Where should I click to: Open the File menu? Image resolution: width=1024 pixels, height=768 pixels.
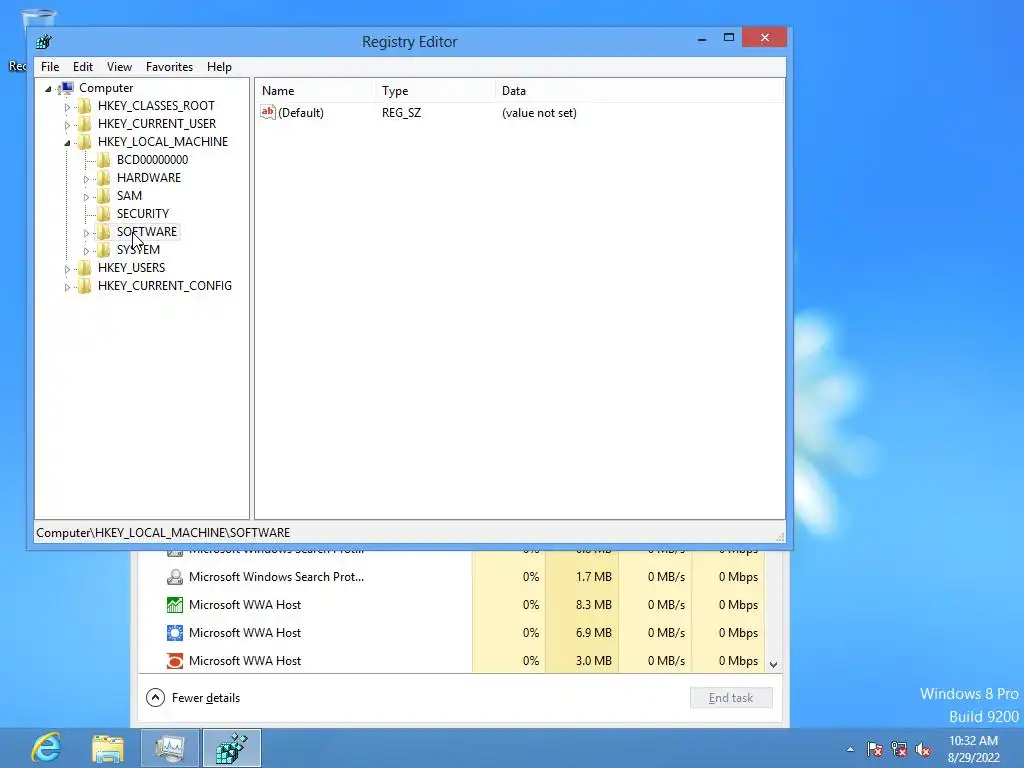tap(50, 67)
